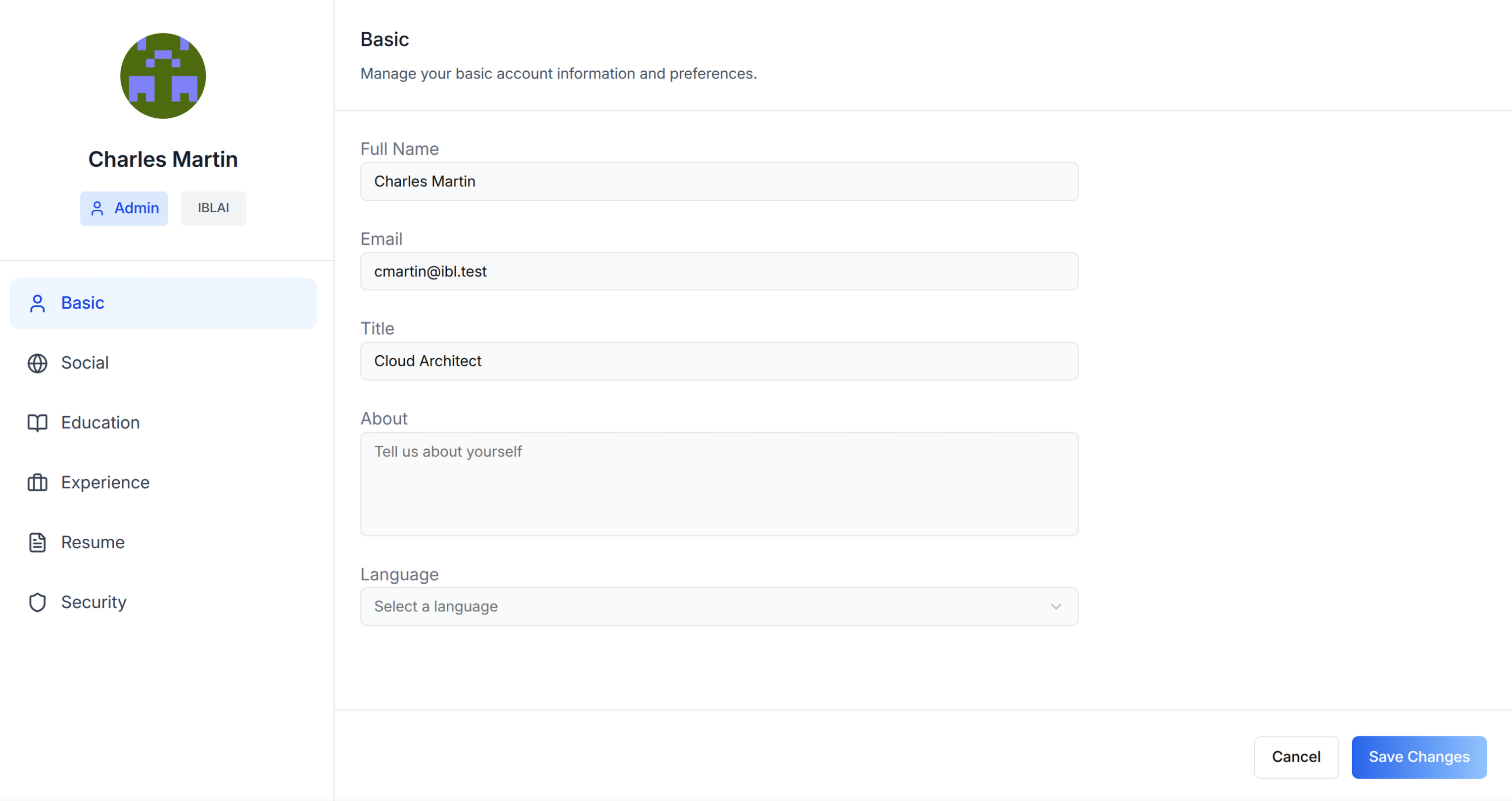Click the Save Changes button
This screenshot has height=801, width=1512.
pyautogui.click(x=1419, y=757)
